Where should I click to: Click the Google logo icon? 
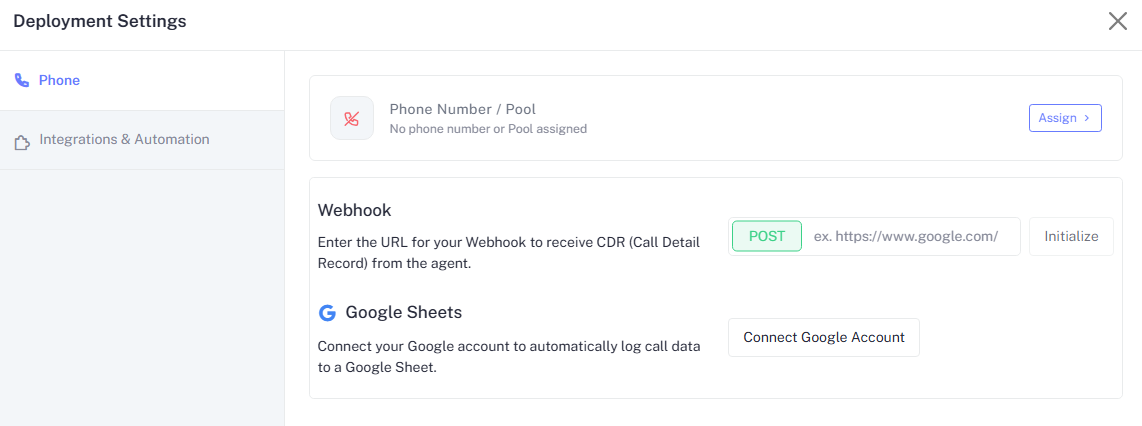click(327, 313)
